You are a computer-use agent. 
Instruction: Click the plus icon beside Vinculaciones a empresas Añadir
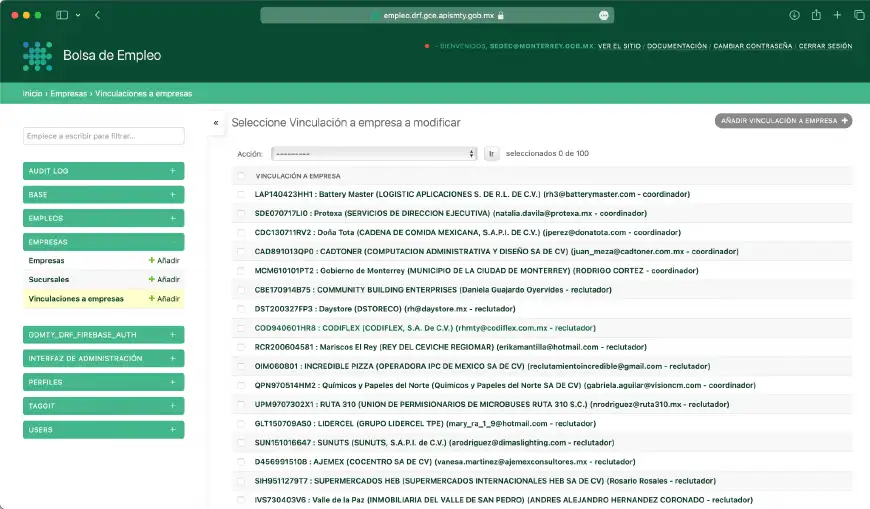151,299
